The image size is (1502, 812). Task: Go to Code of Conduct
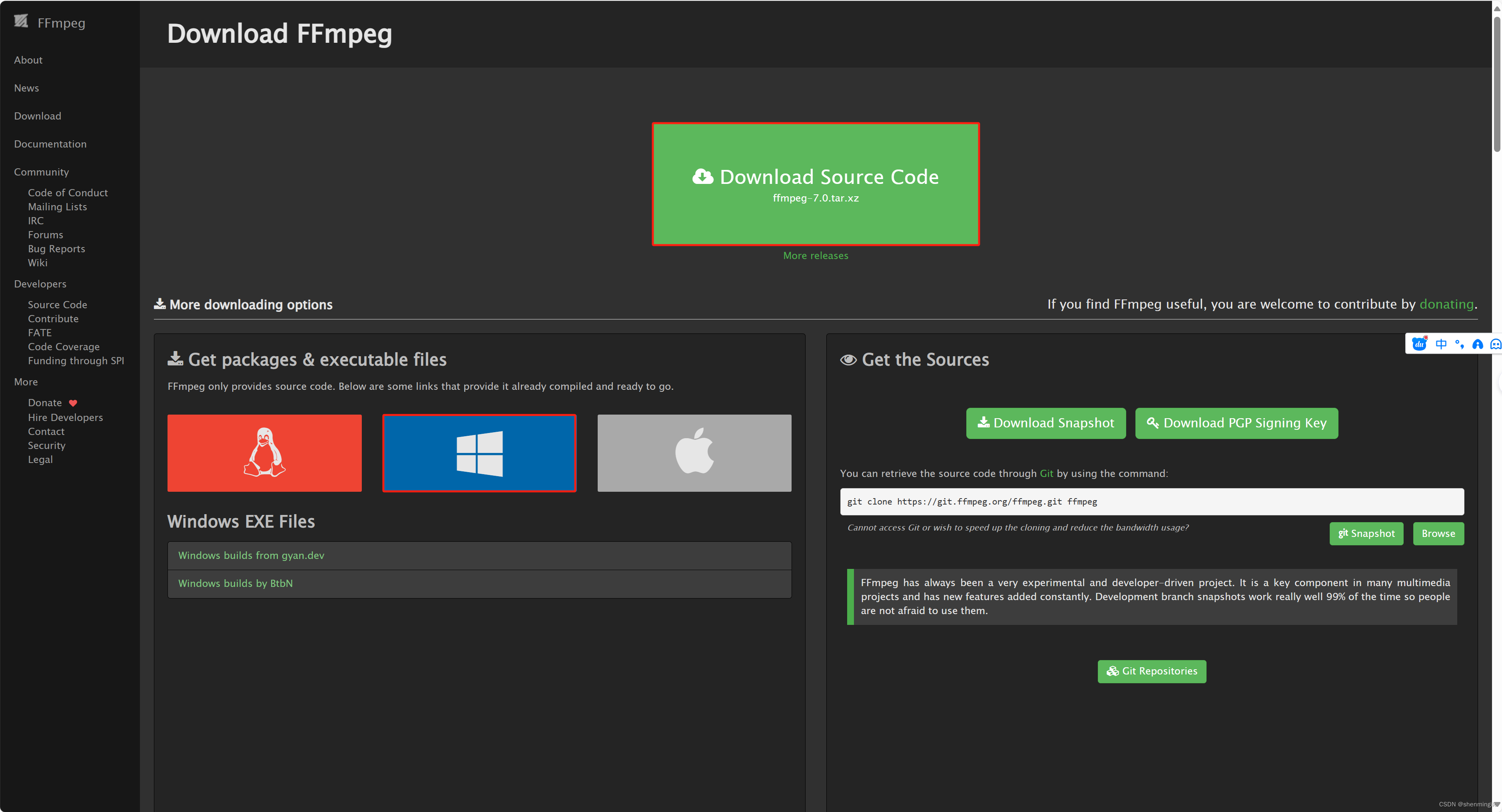point(68,192)
